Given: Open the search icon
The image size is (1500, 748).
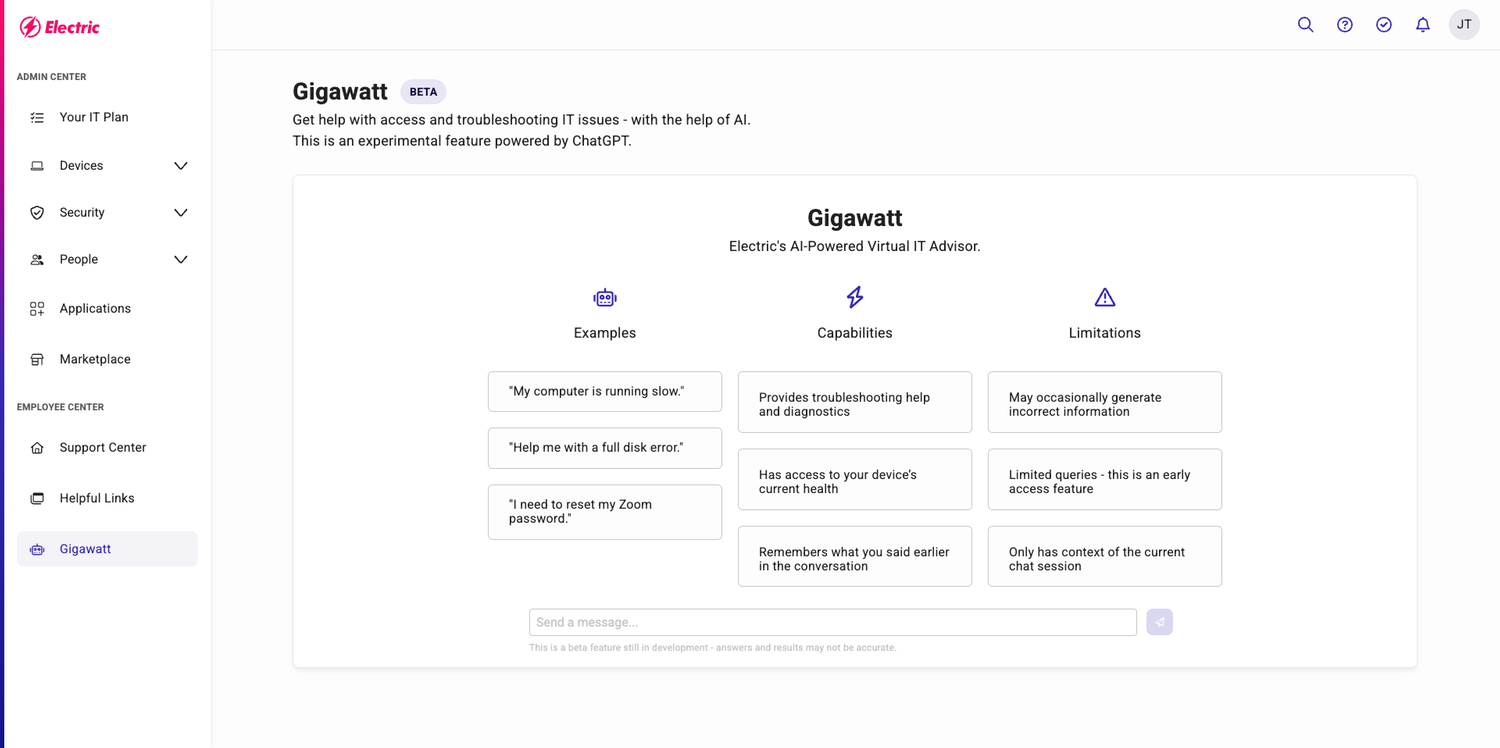Looking at the screenshot, I should pyautogui.click(x=1305, y=24).
